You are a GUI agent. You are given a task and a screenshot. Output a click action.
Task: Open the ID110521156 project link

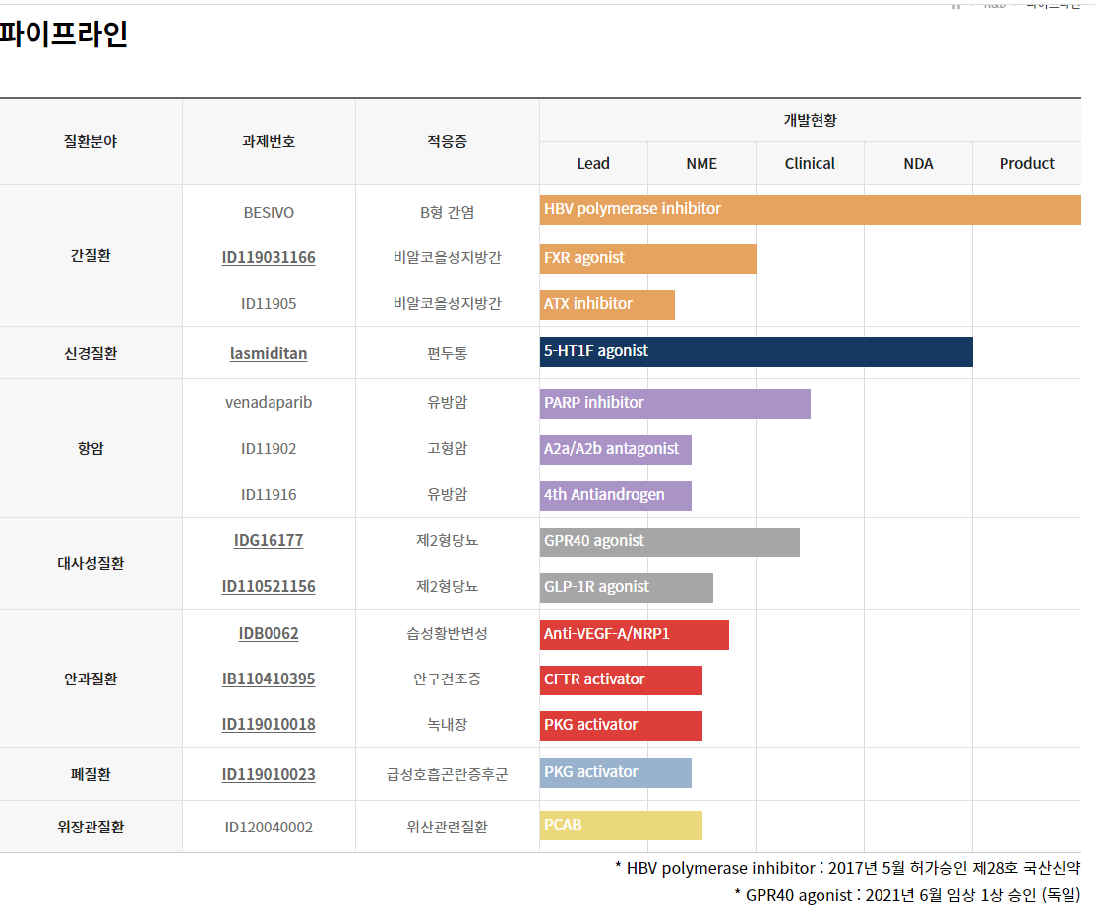click(268, 587)
